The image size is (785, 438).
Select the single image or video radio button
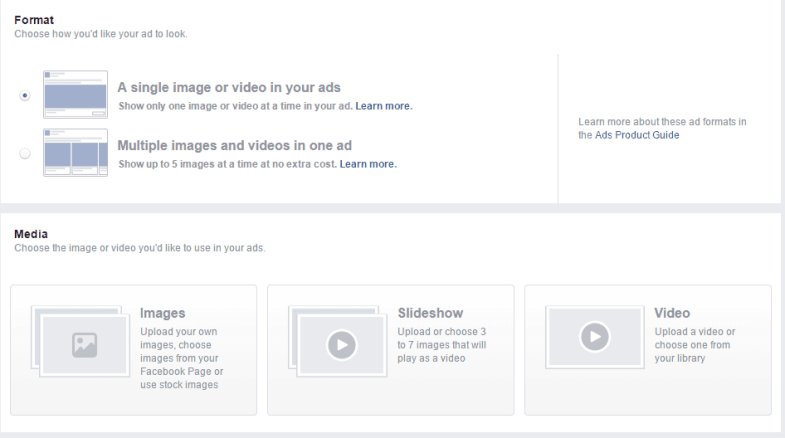click(x=25, y=95)
